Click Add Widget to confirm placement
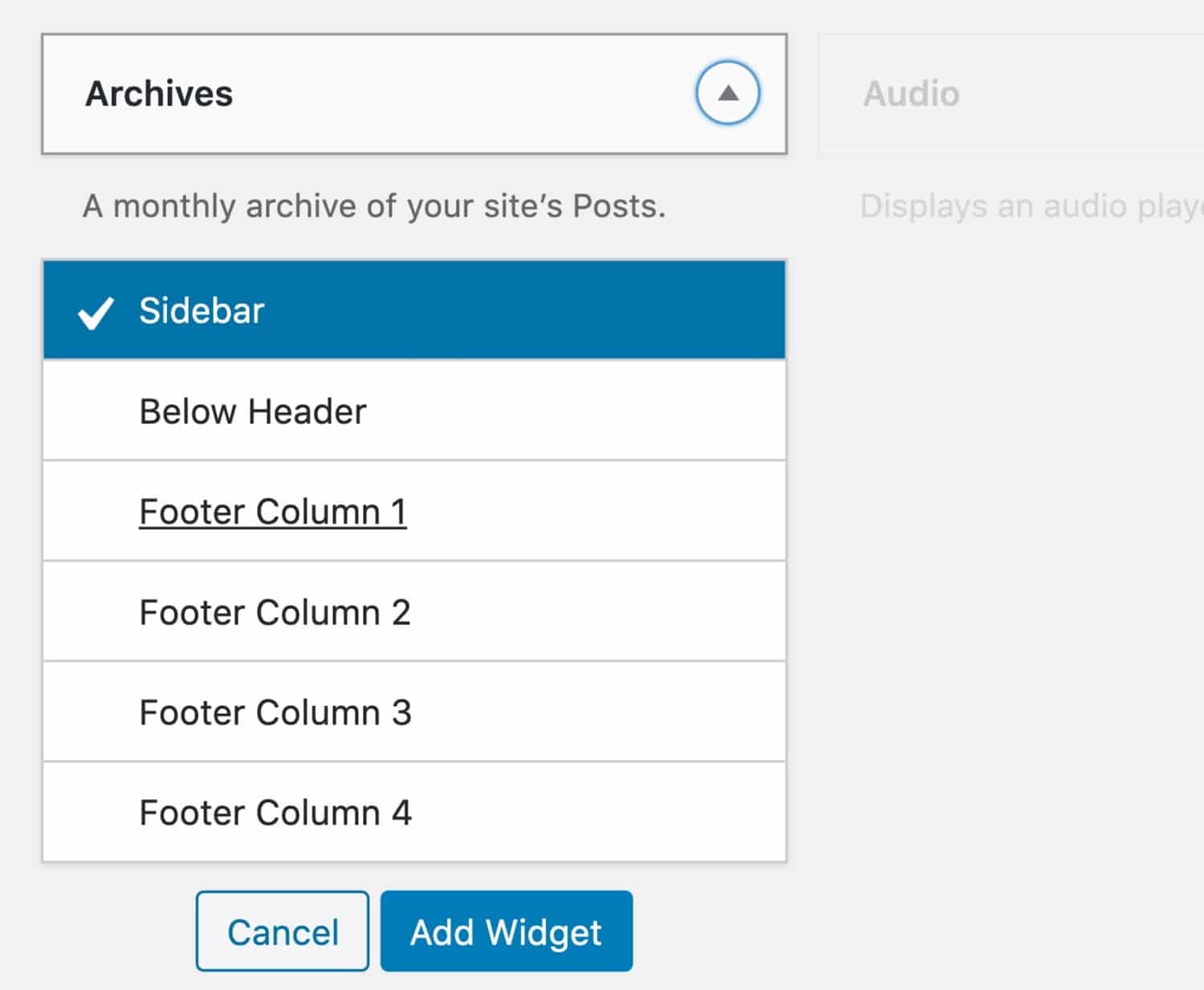Screen dimensions: 1204x990 coord(506,931)
